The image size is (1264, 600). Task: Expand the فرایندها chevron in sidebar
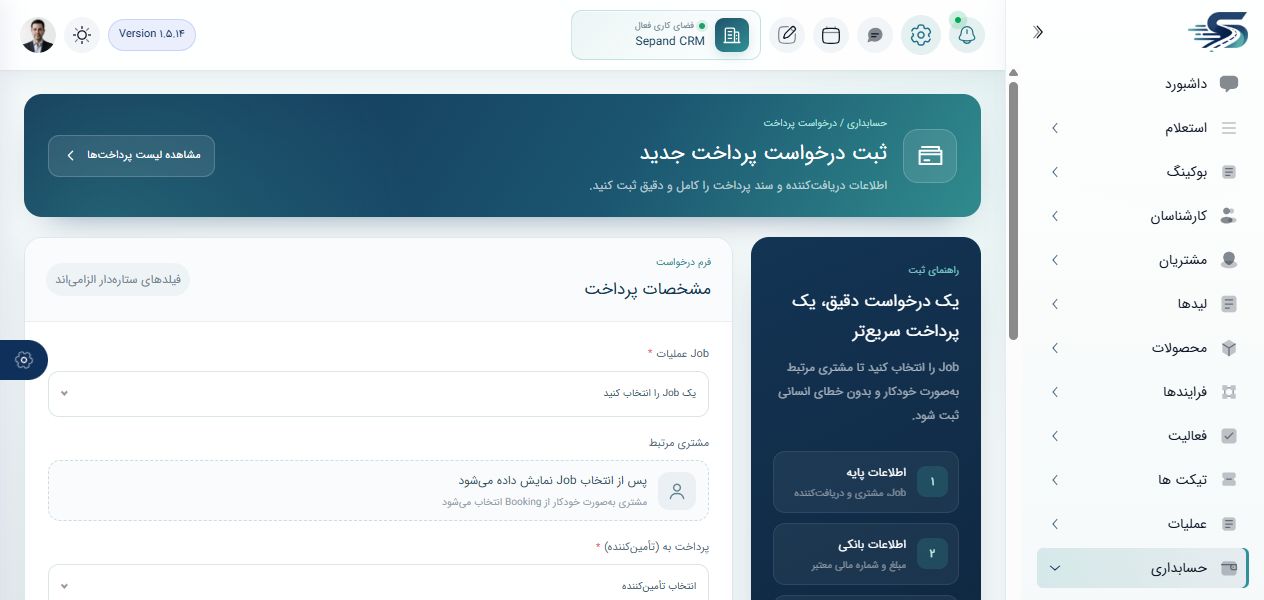1054,392
